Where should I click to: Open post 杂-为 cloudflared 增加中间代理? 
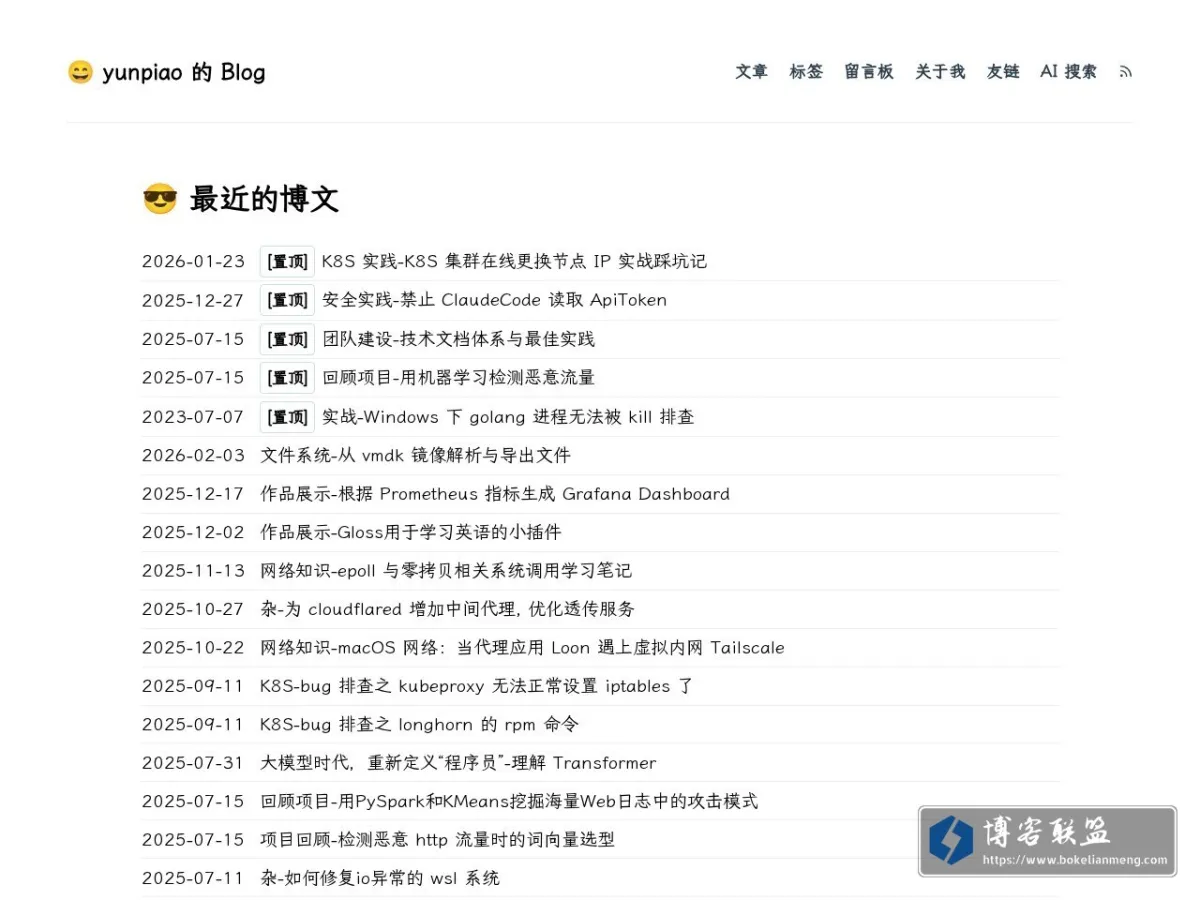[x=447, y=609]
